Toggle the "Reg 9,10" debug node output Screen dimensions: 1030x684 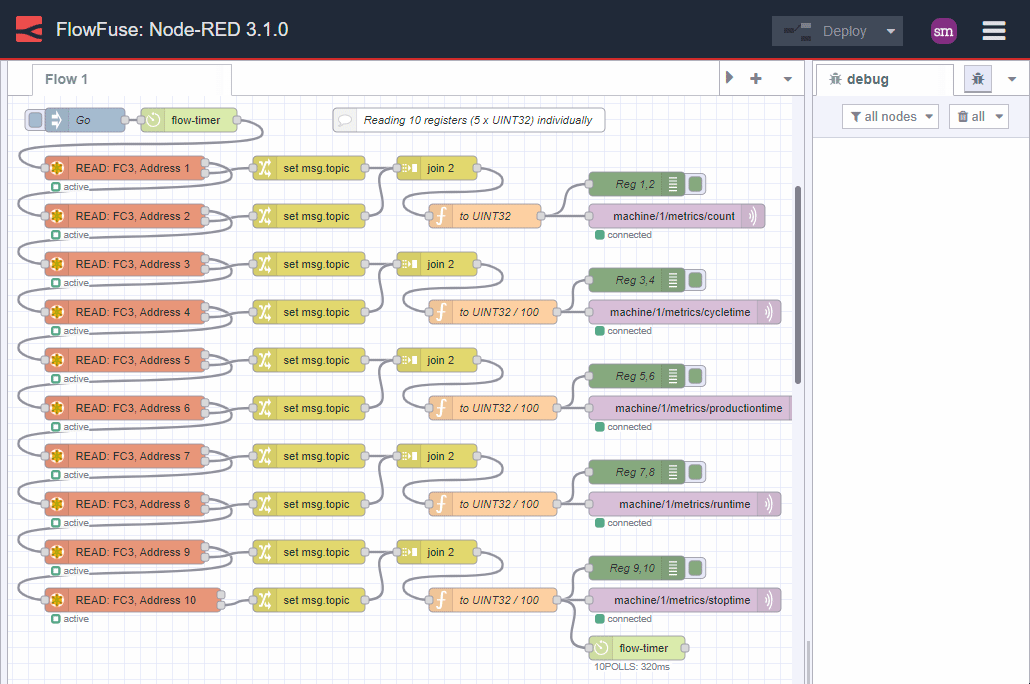click(x=696, y=567)
